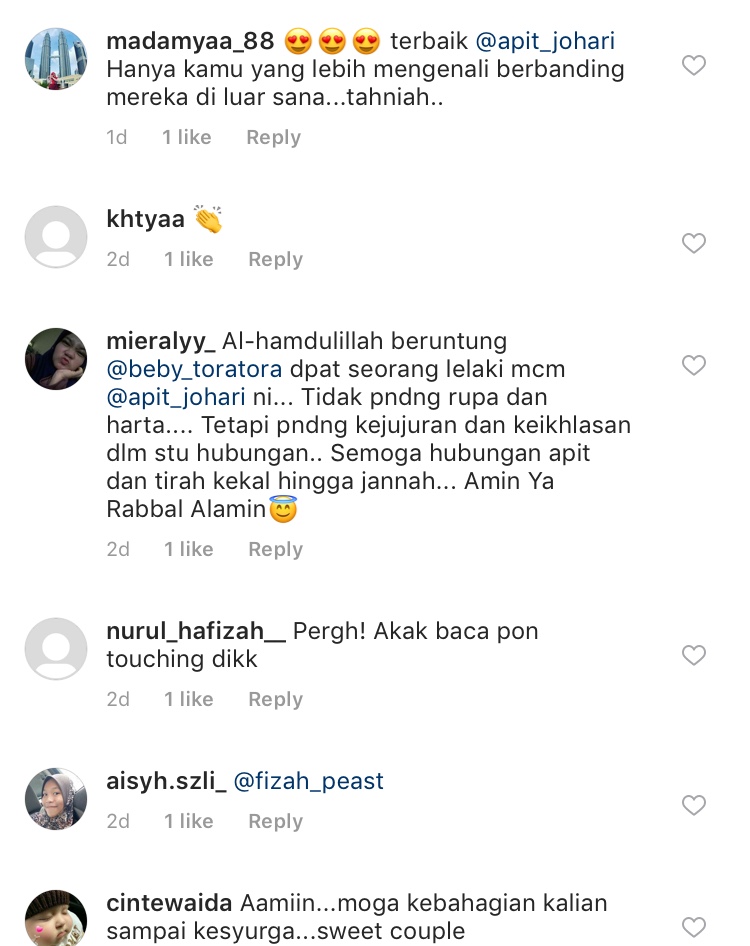Viewport: 750px width, 946px height.
Task: Tap heart beside nurul_hafizah__'s comment
Action: (693, 655)
